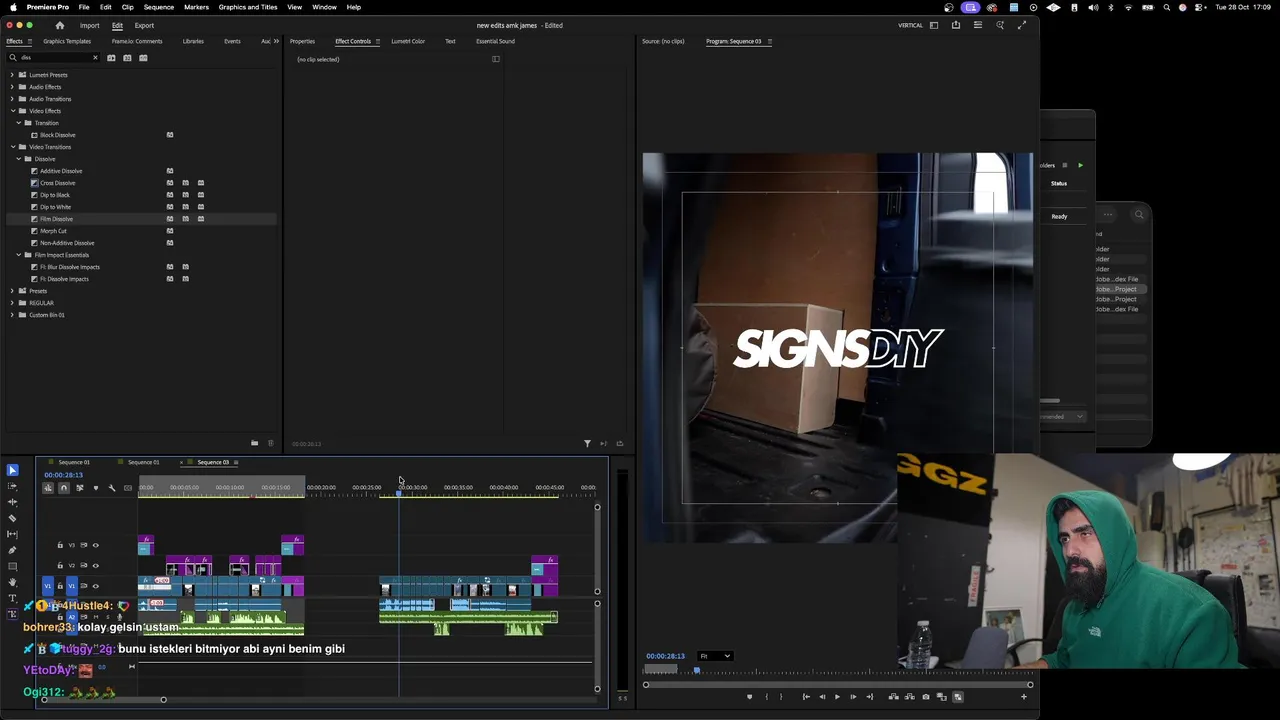Click Mark In in Program monitor
This screenshot has width=1280, height=720.
pos(767,697)
